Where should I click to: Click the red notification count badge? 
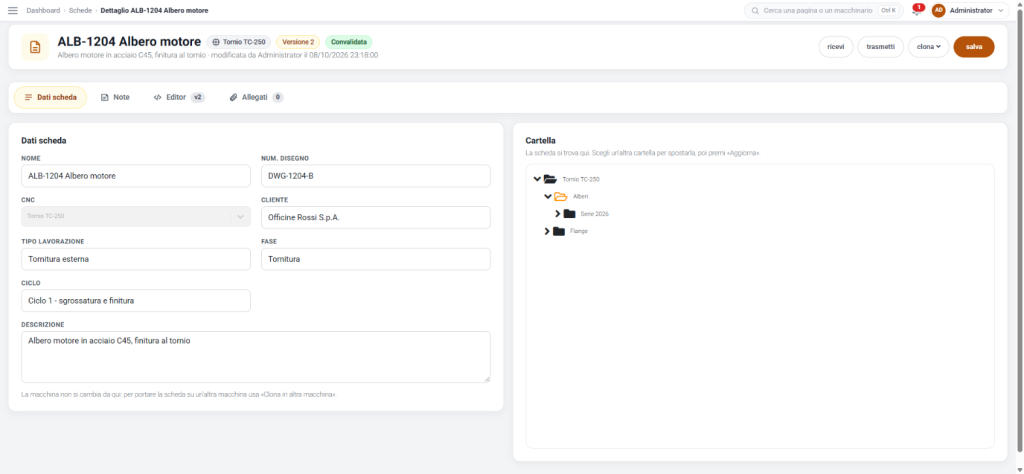point(919,7)
